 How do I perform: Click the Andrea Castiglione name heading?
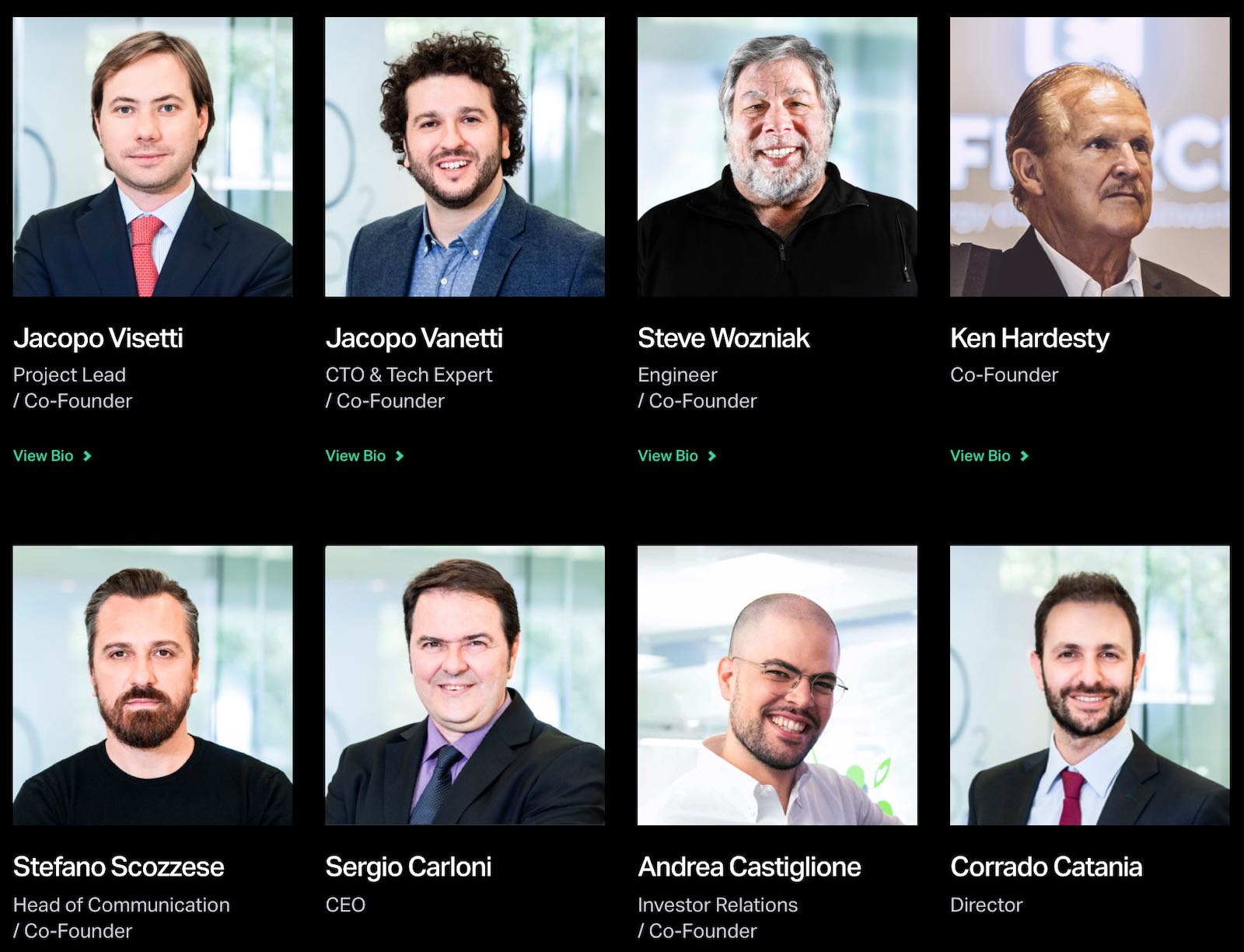tap(750, 867)
